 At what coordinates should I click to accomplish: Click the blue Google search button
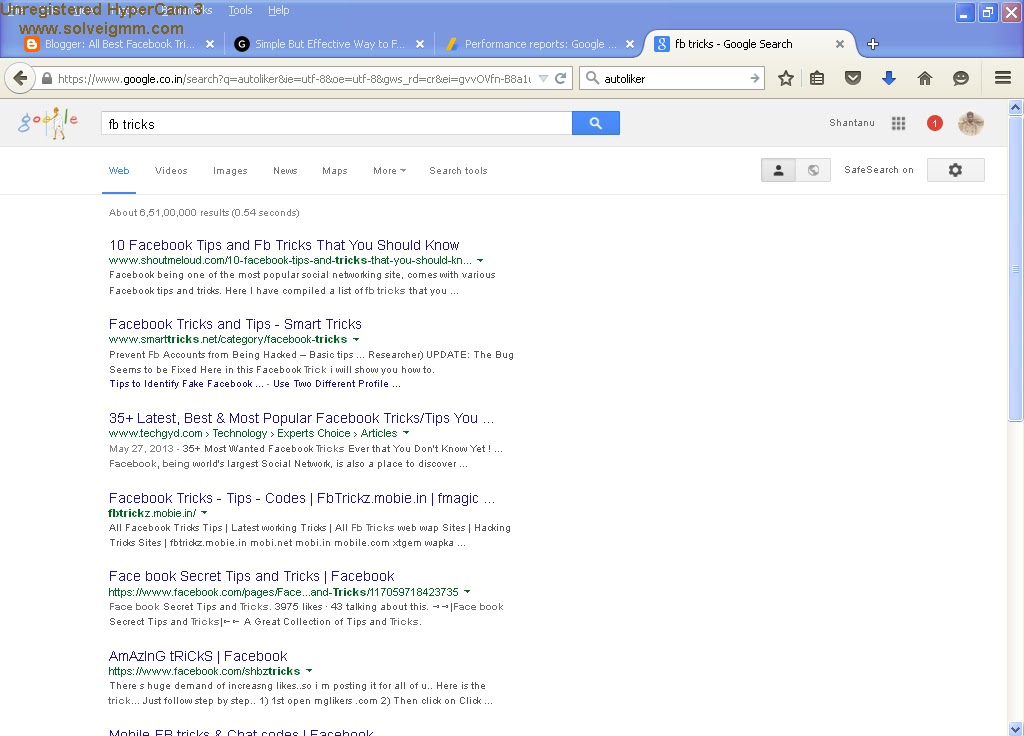click(596, 123)
